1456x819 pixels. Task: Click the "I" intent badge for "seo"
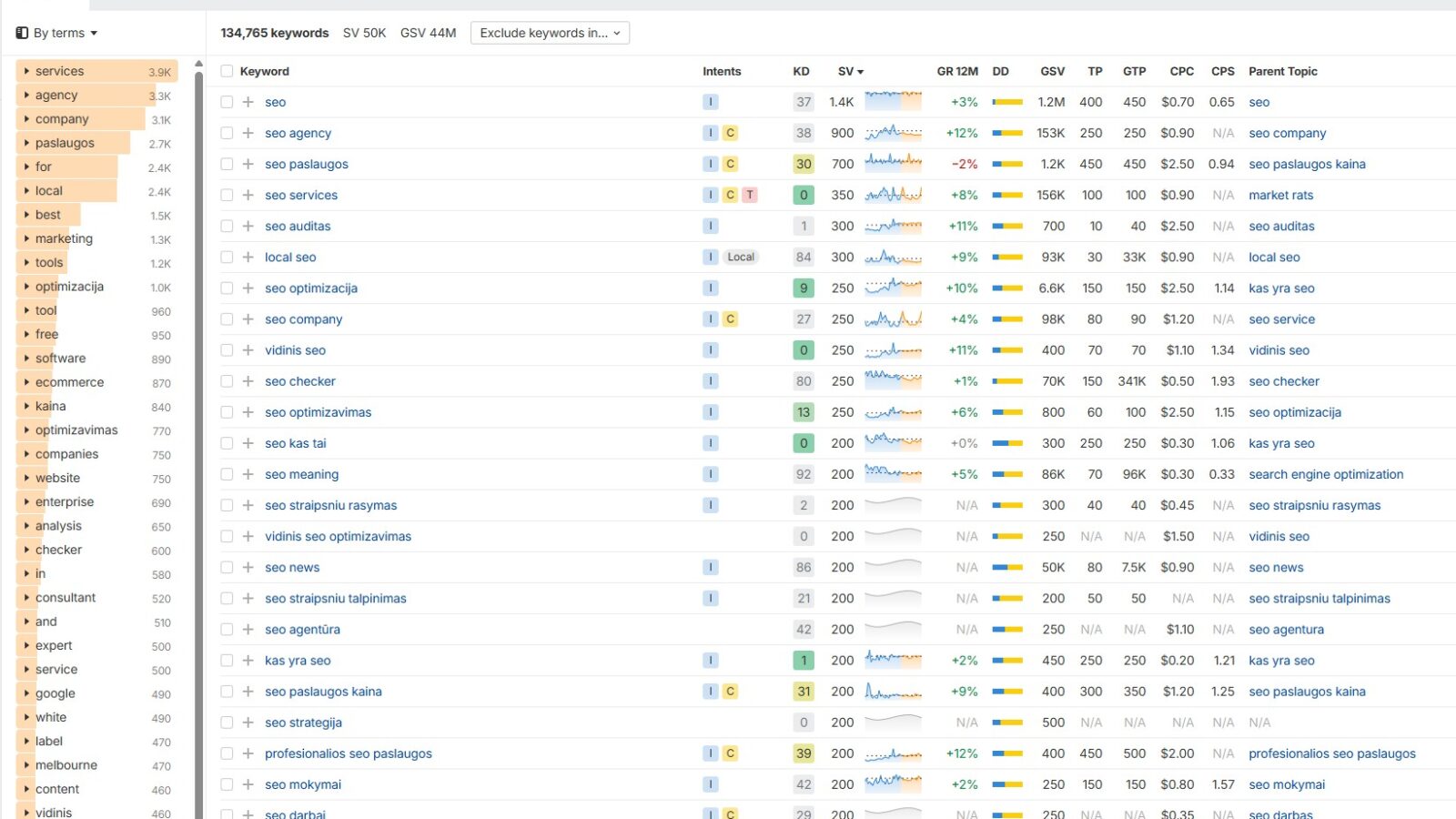point(710,102)
